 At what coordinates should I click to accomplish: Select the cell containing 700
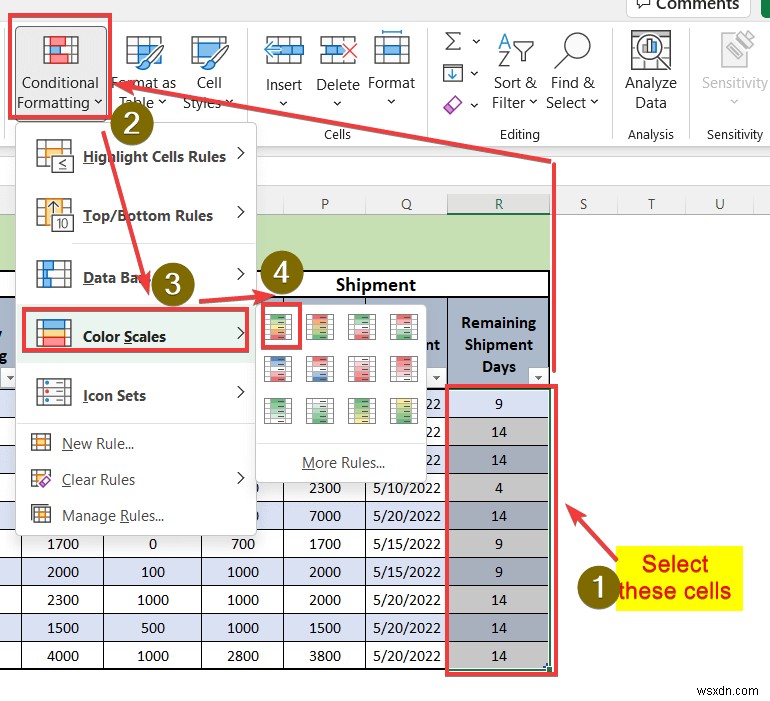[243, 544]
